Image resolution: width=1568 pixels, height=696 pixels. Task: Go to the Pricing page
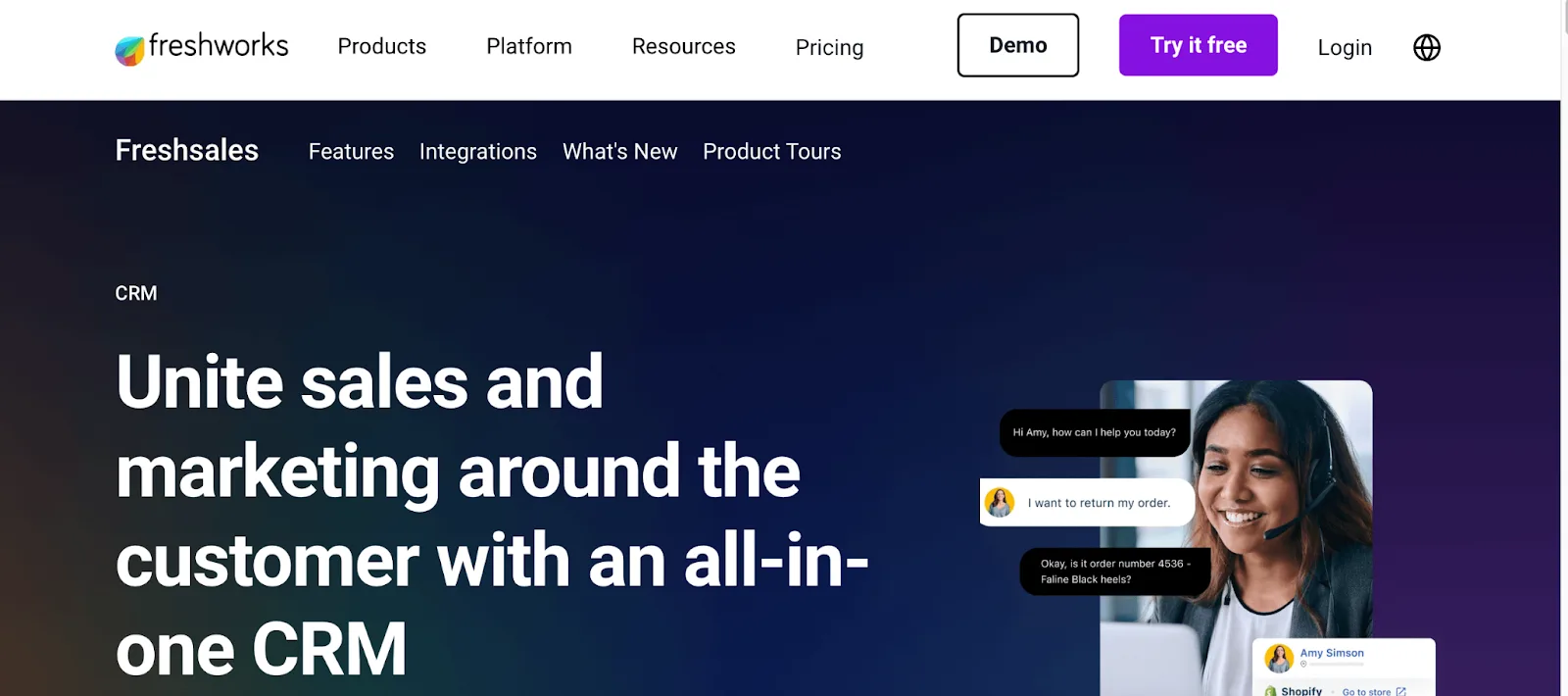829,47
